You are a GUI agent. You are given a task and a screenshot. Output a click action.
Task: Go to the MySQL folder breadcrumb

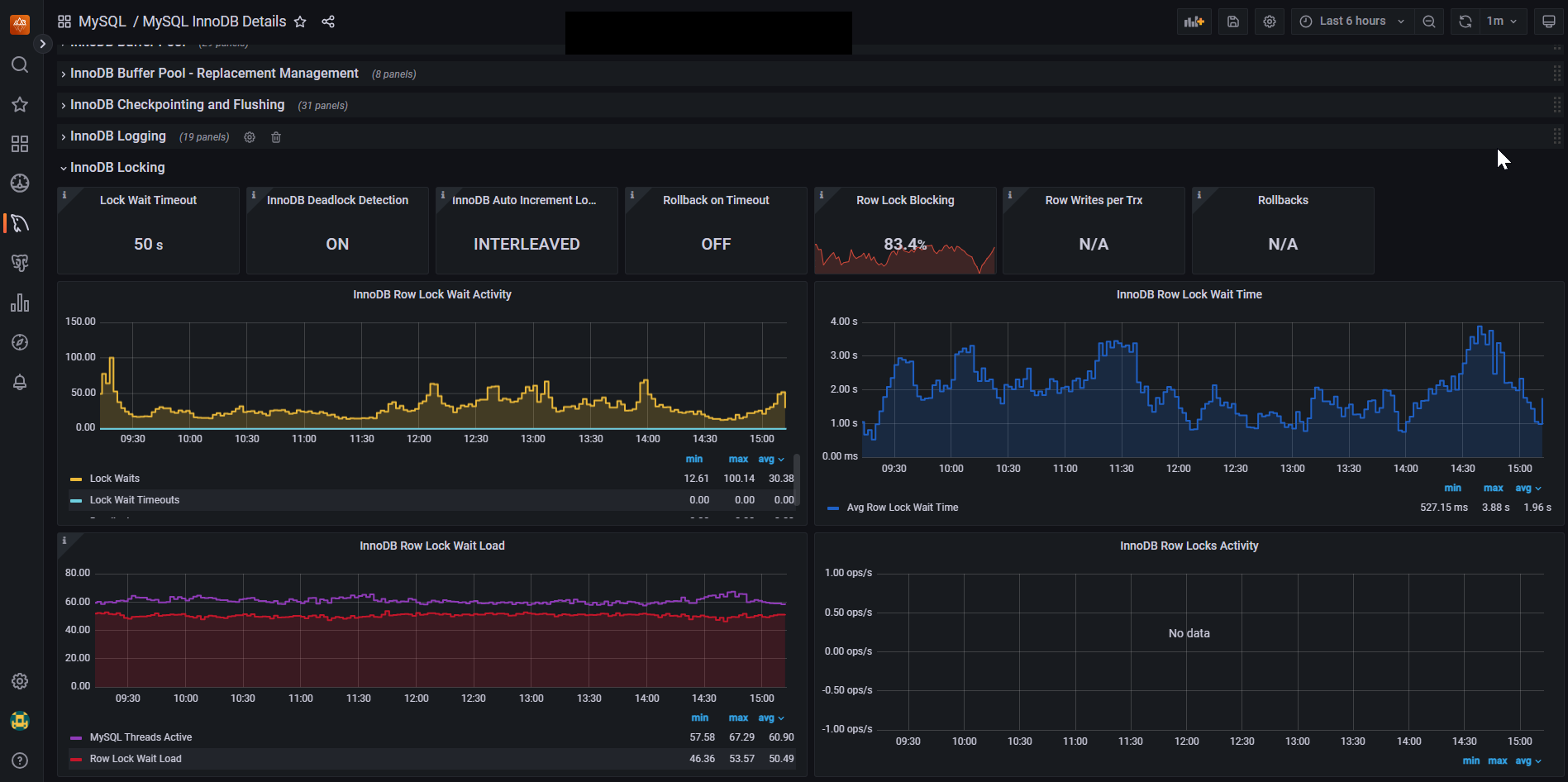tap(102, 21)
